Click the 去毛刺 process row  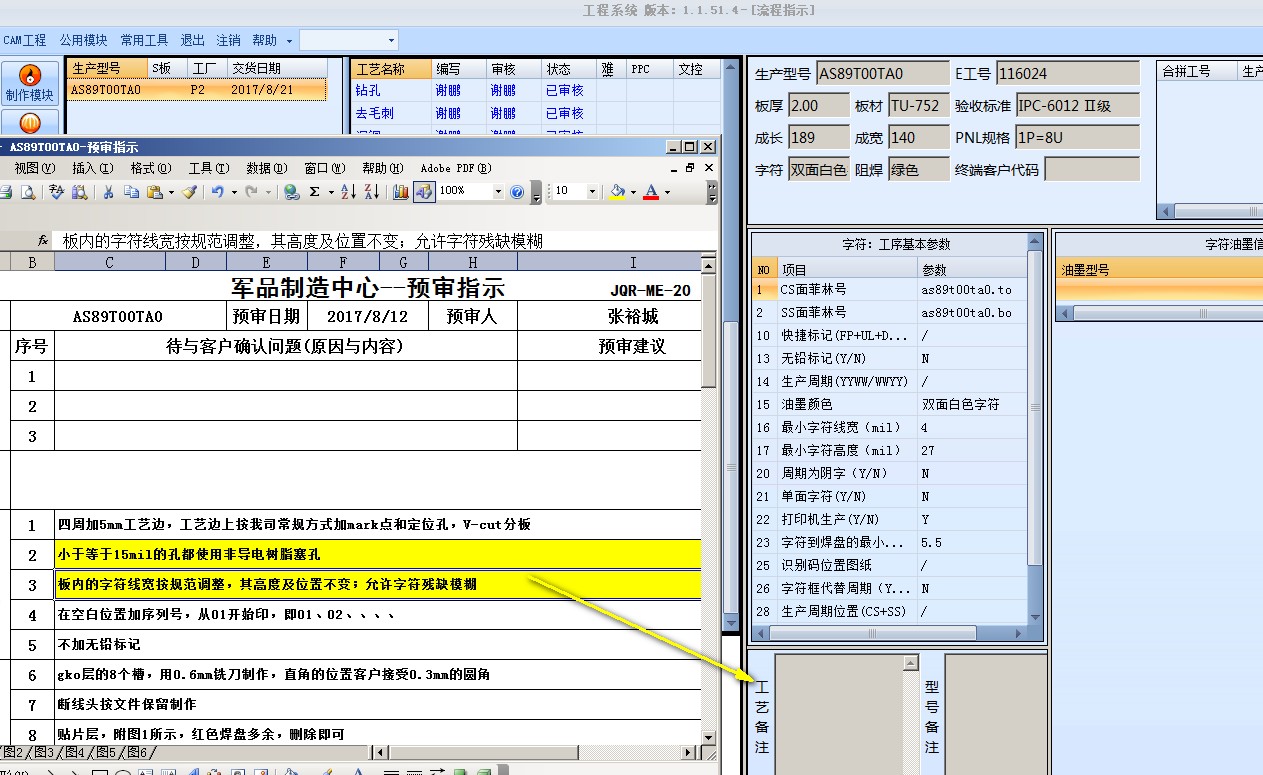[x=537, y=113]
